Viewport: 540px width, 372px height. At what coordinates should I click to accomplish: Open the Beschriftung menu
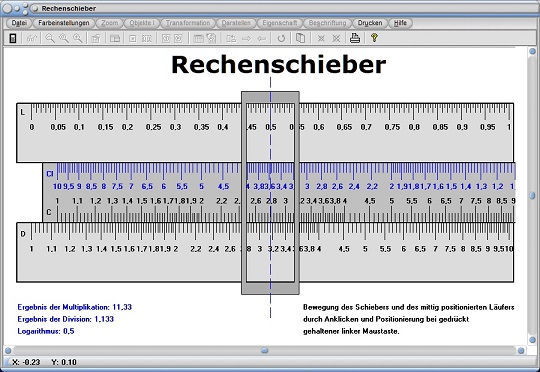(327, 23)
